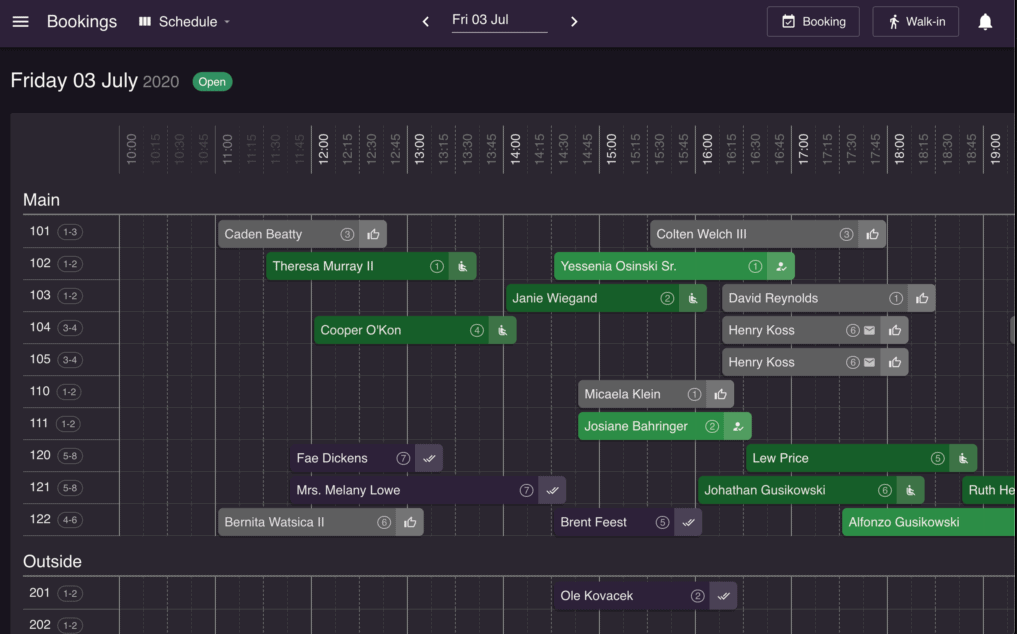This screenshot has height=634, width=1017.
Task: Open the hamburger navigation menu
Action: pos(21,21)
